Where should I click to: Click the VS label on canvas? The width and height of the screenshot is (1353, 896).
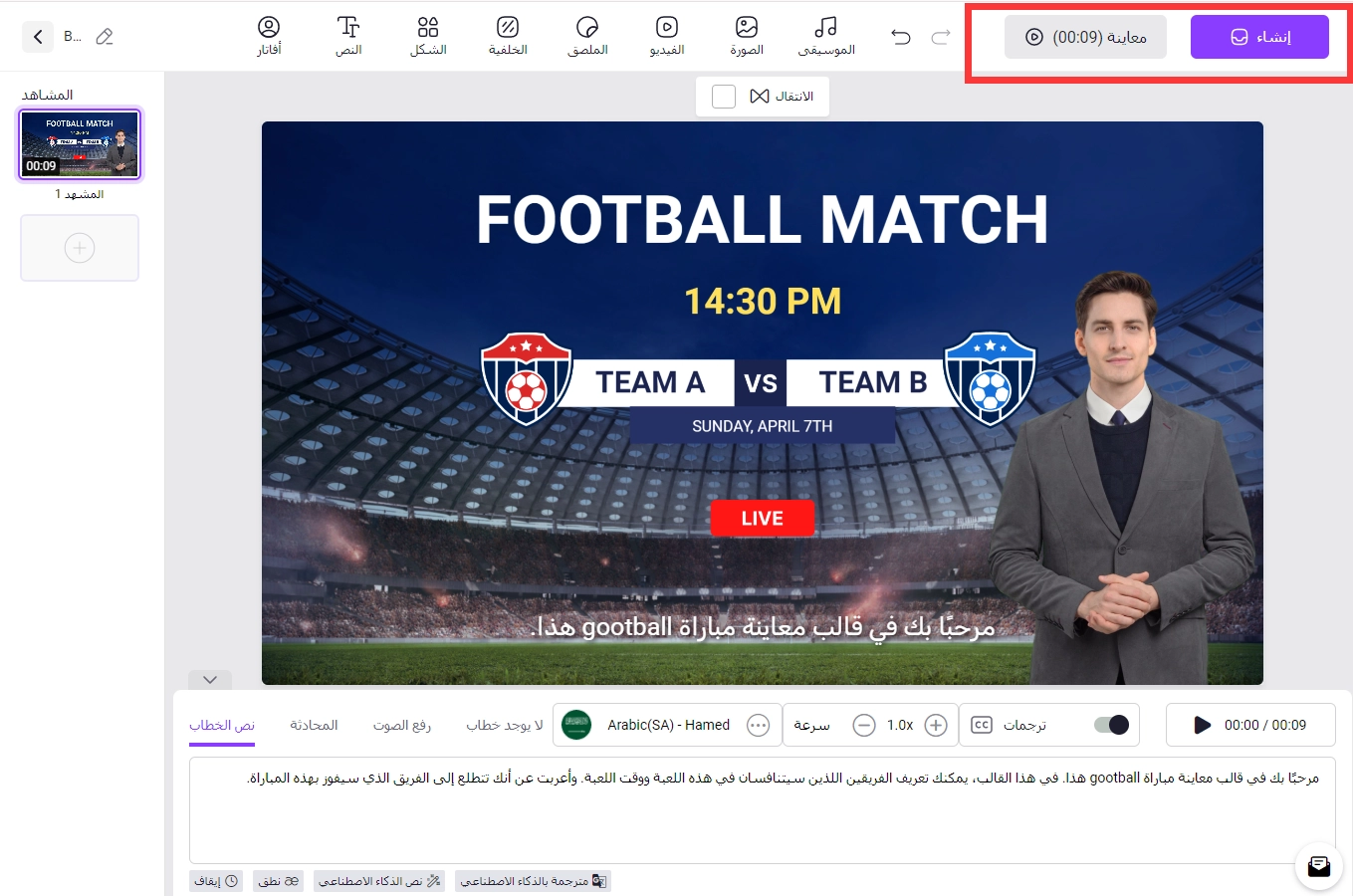point(761,383)
